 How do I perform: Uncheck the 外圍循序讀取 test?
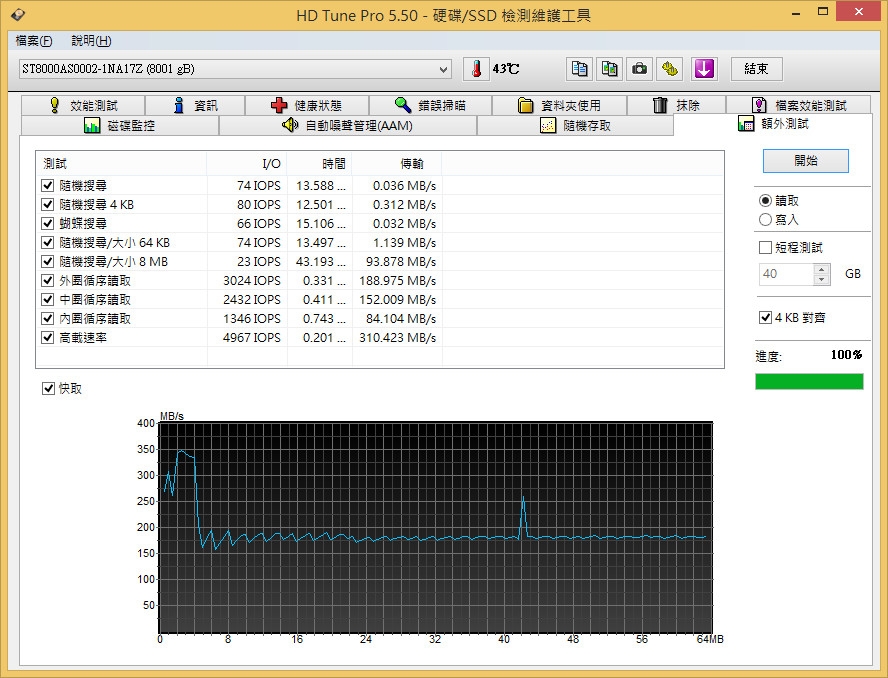pyautogui.click(x=48, y=281)
